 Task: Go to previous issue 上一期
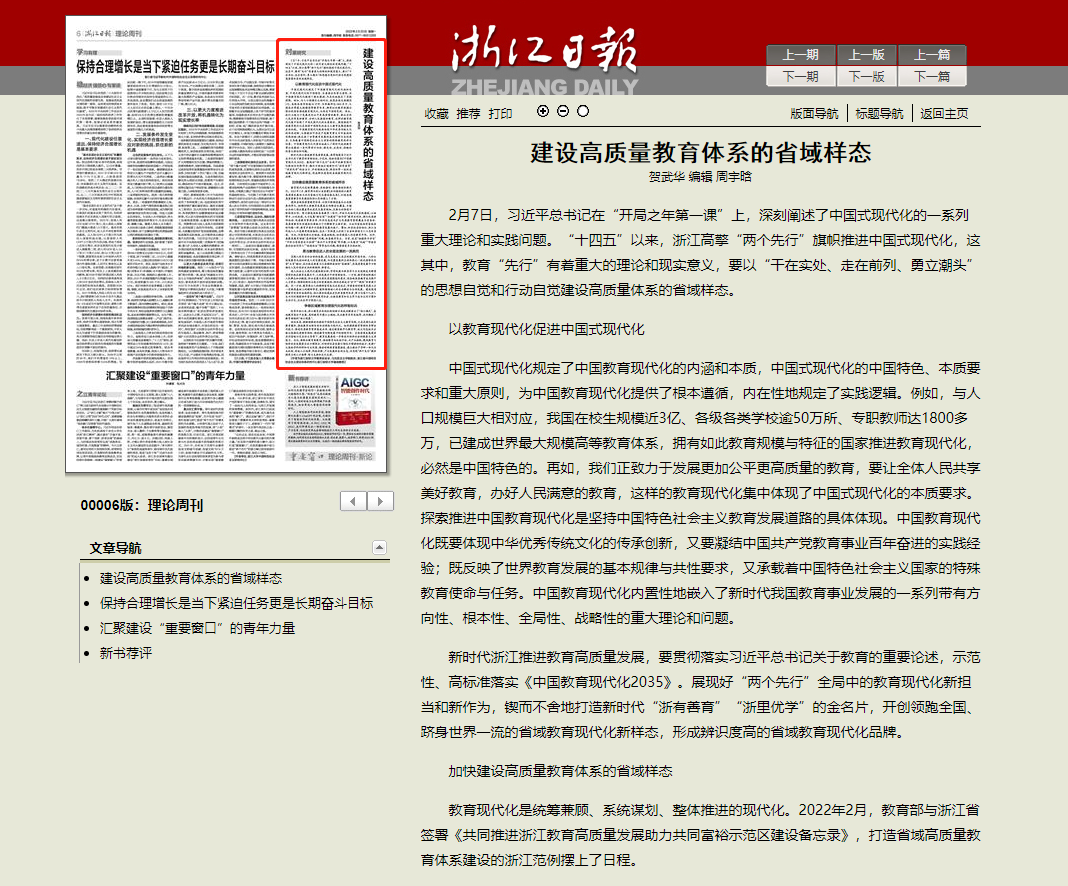pyautogui.click(x=799, y=55)
